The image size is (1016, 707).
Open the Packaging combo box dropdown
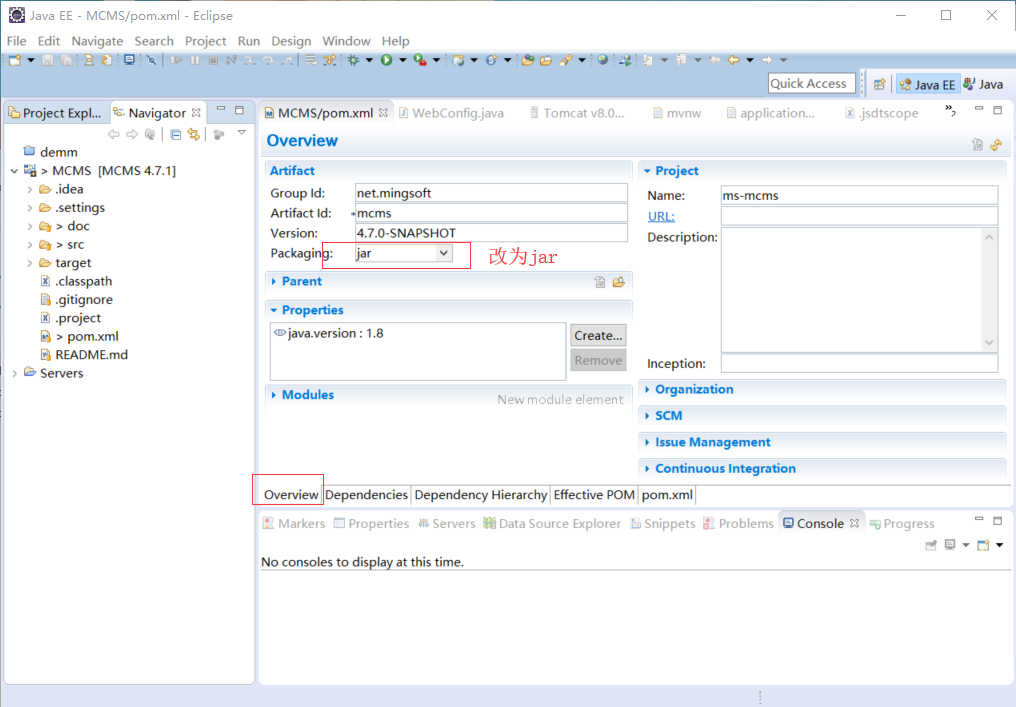coord(444,253)
